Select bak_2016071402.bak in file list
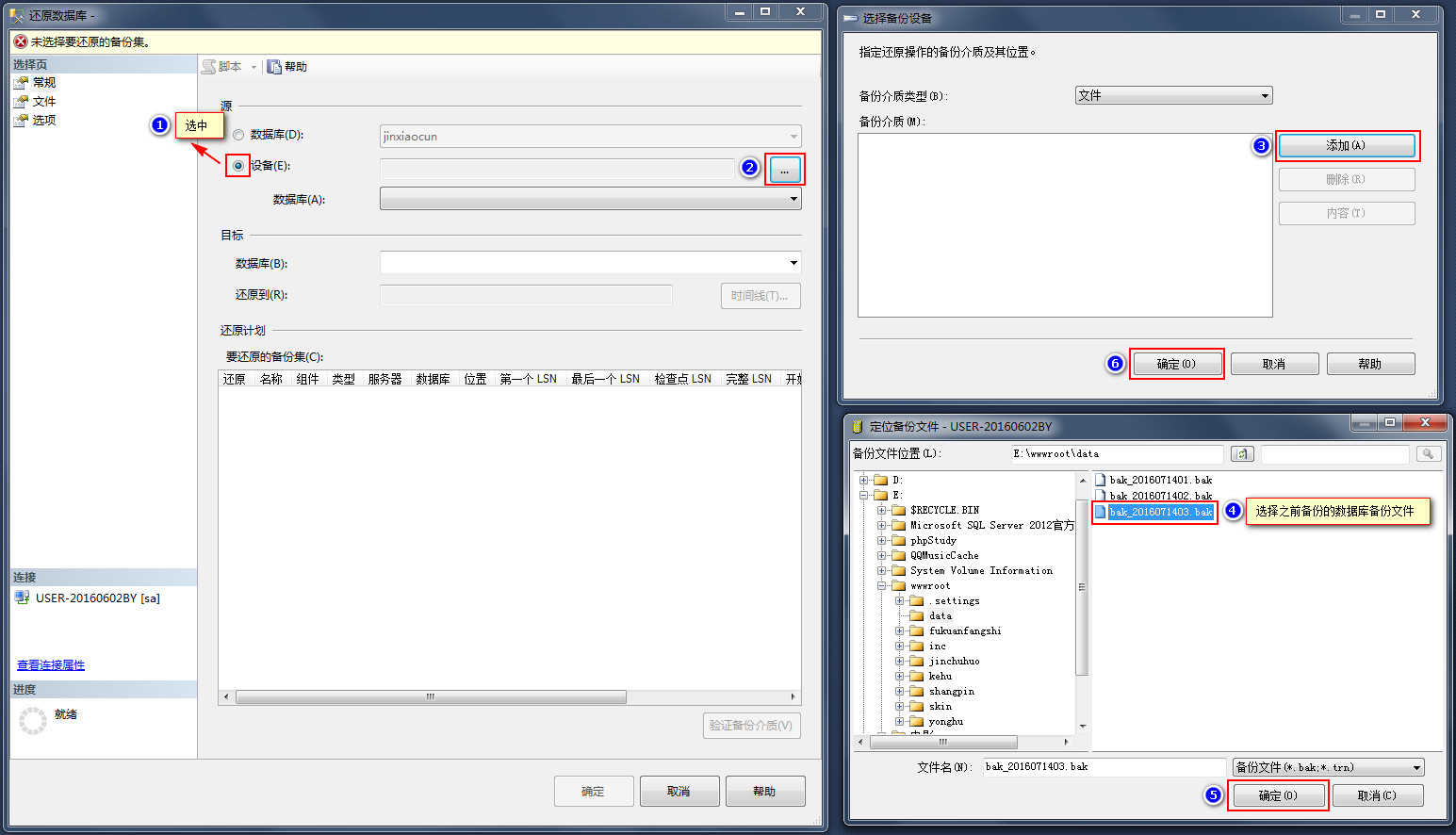The height and width of the screenshot is (835, 1456). click(x=1160, y=496)
